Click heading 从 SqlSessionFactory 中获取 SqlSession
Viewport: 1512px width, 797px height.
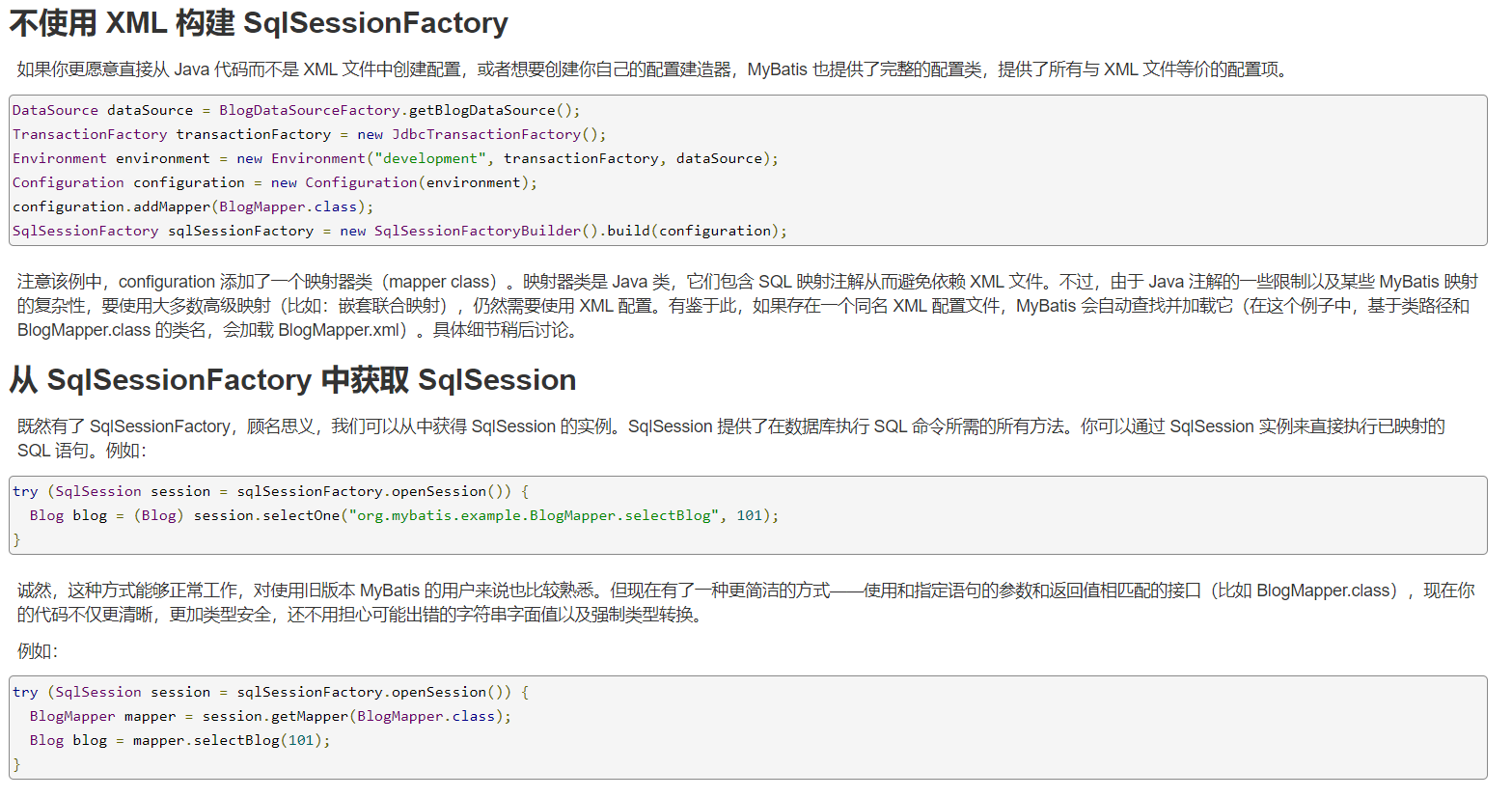[x=292, y=380]
